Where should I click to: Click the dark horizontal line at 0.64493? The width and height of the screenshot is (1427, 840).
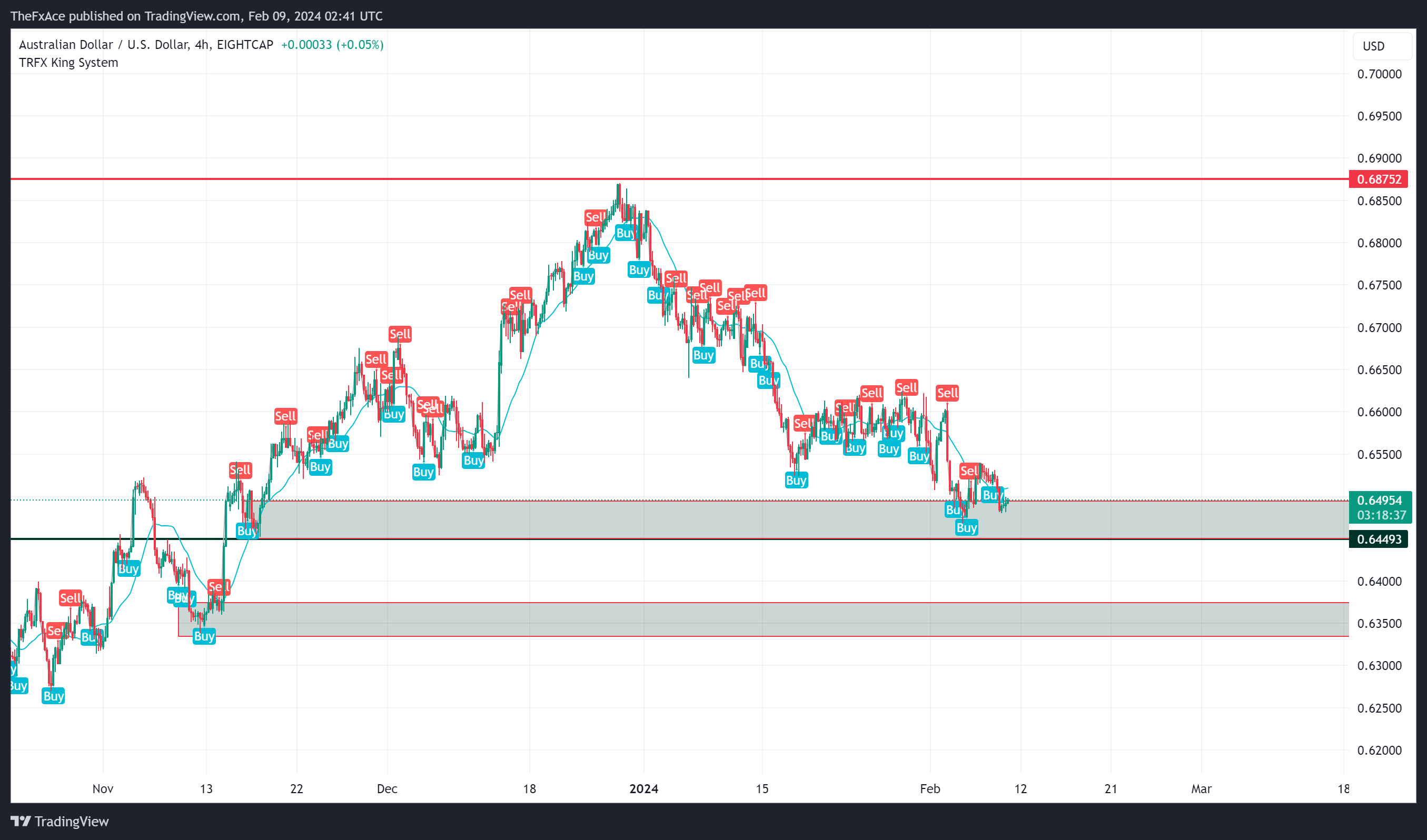coord(679,539)
